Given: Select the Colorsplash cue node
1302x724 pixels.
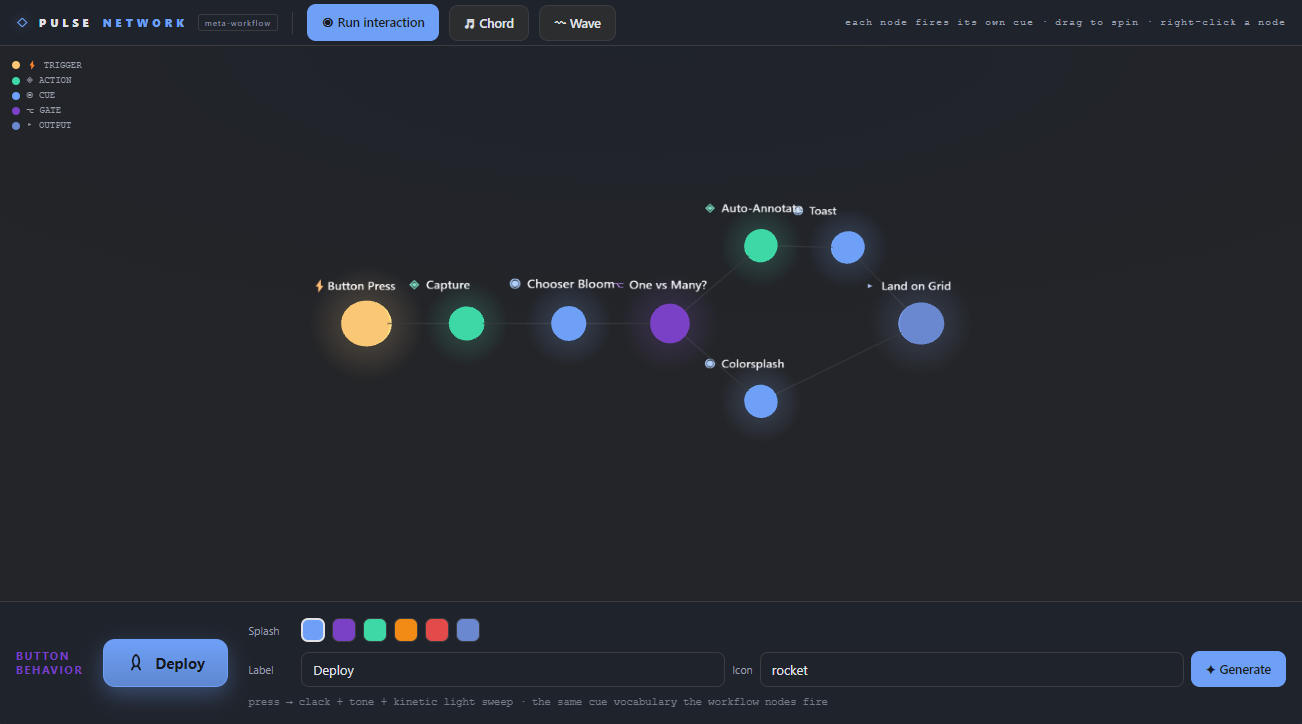Looking at the screenshot, I should click(x=760, y=401).
